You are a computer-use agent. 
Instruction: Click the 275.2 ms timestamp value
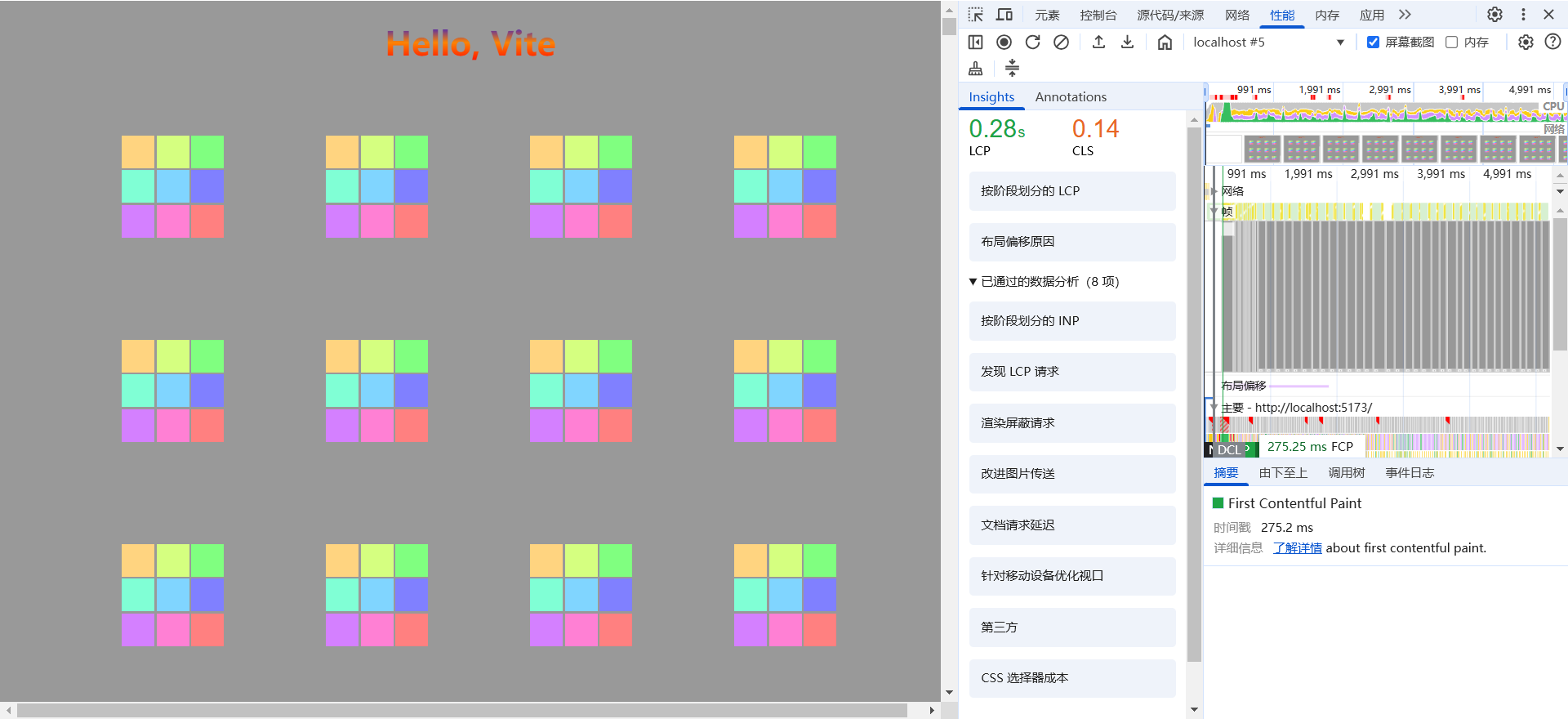[x=1287, y=528]
